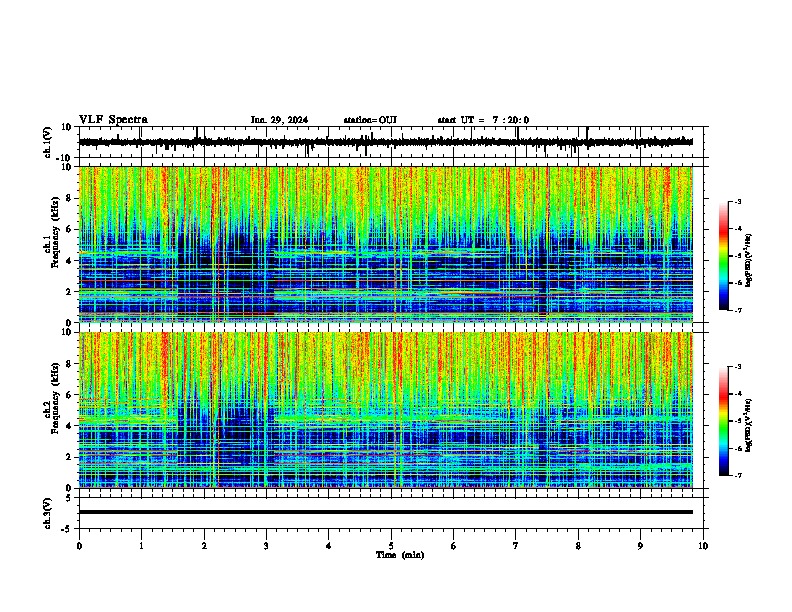
Task: Click the "start UT = 7:20:0" header text
Action: (x=483, y=120)
